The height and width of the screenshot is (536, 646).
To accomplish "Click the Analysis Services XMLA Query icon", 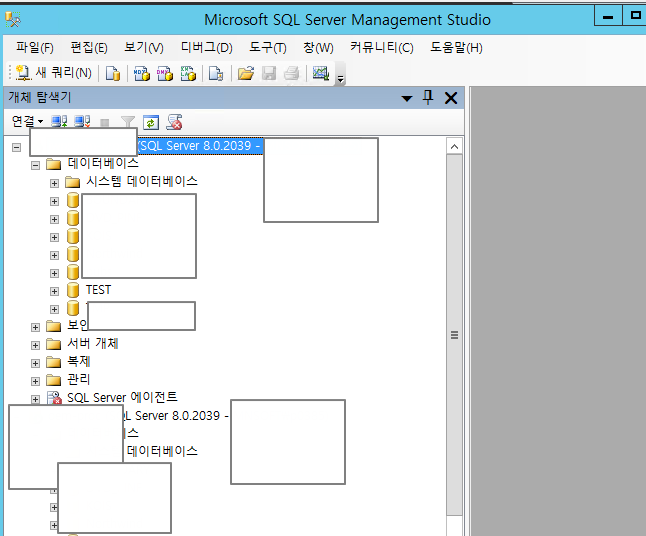I will pyautogui.click(x=188, y=73).
